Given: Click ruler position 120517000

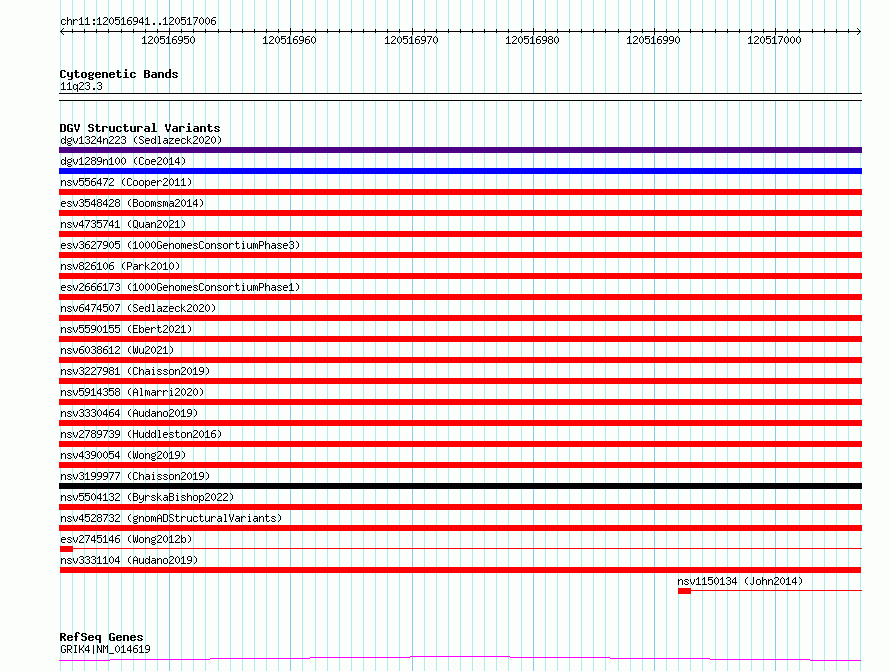Looking at the screenshot, I should [x=774, y=40].
